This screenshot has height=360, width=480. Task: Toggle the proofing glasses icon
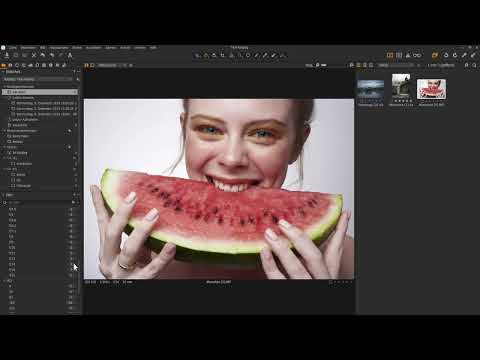(x=417, y=55)
